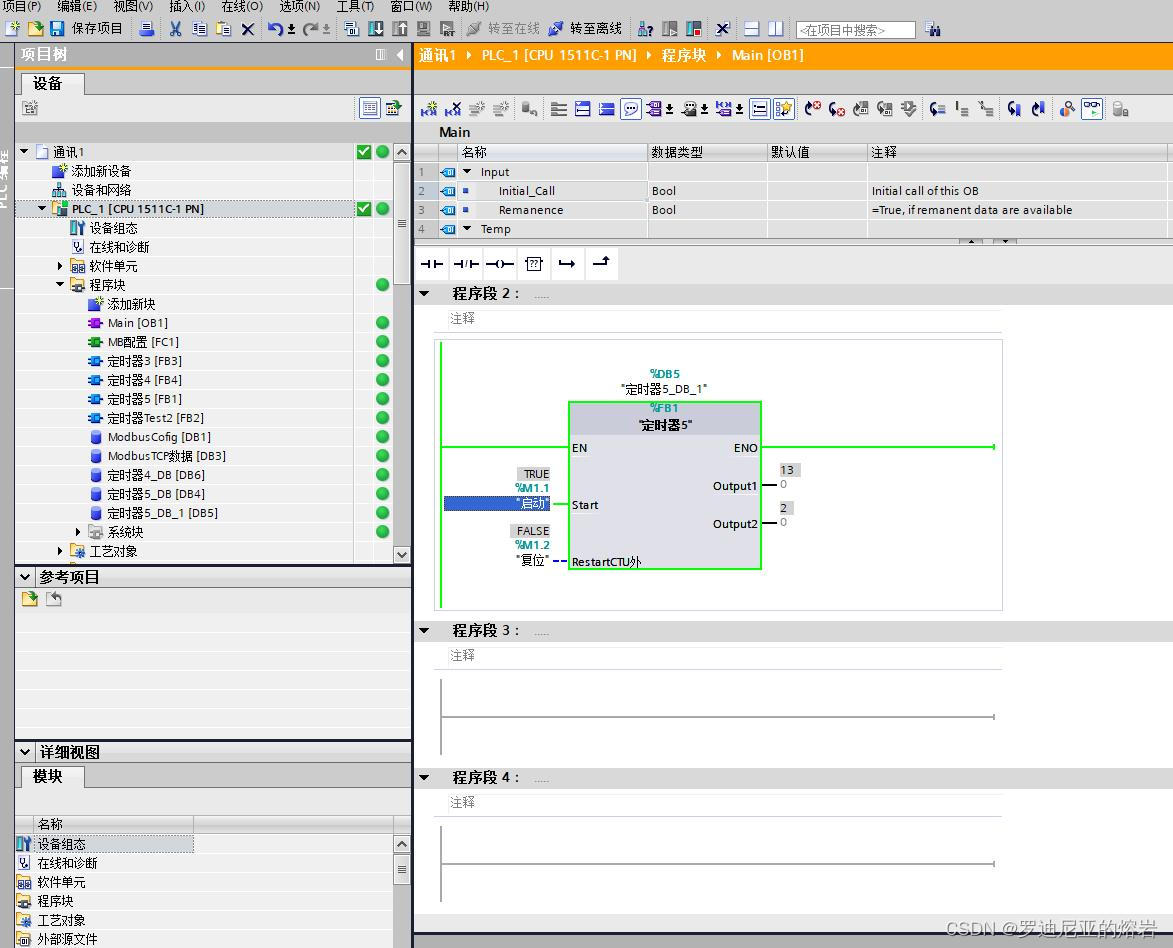
Task: Click 程序块 breadcrumb in editor title
Action: 684,55
